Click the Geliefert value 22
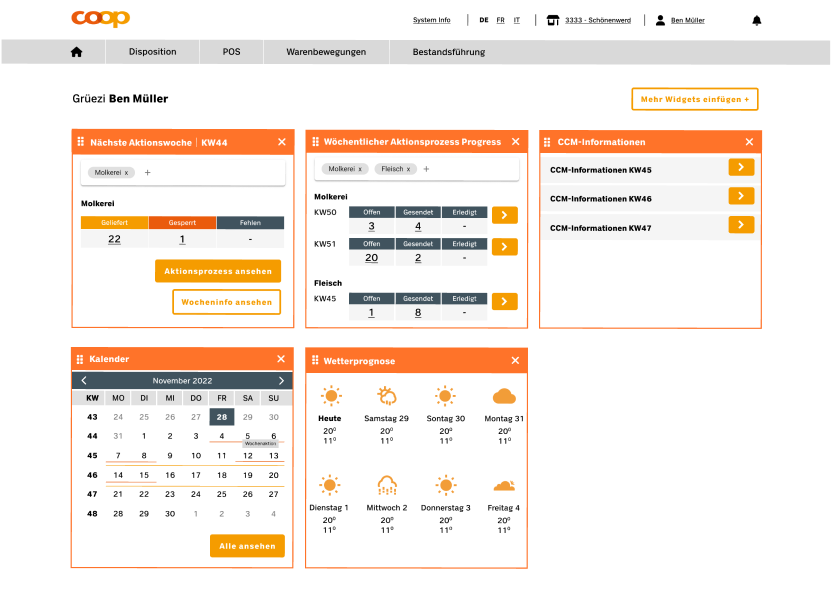 coord(114,239)
